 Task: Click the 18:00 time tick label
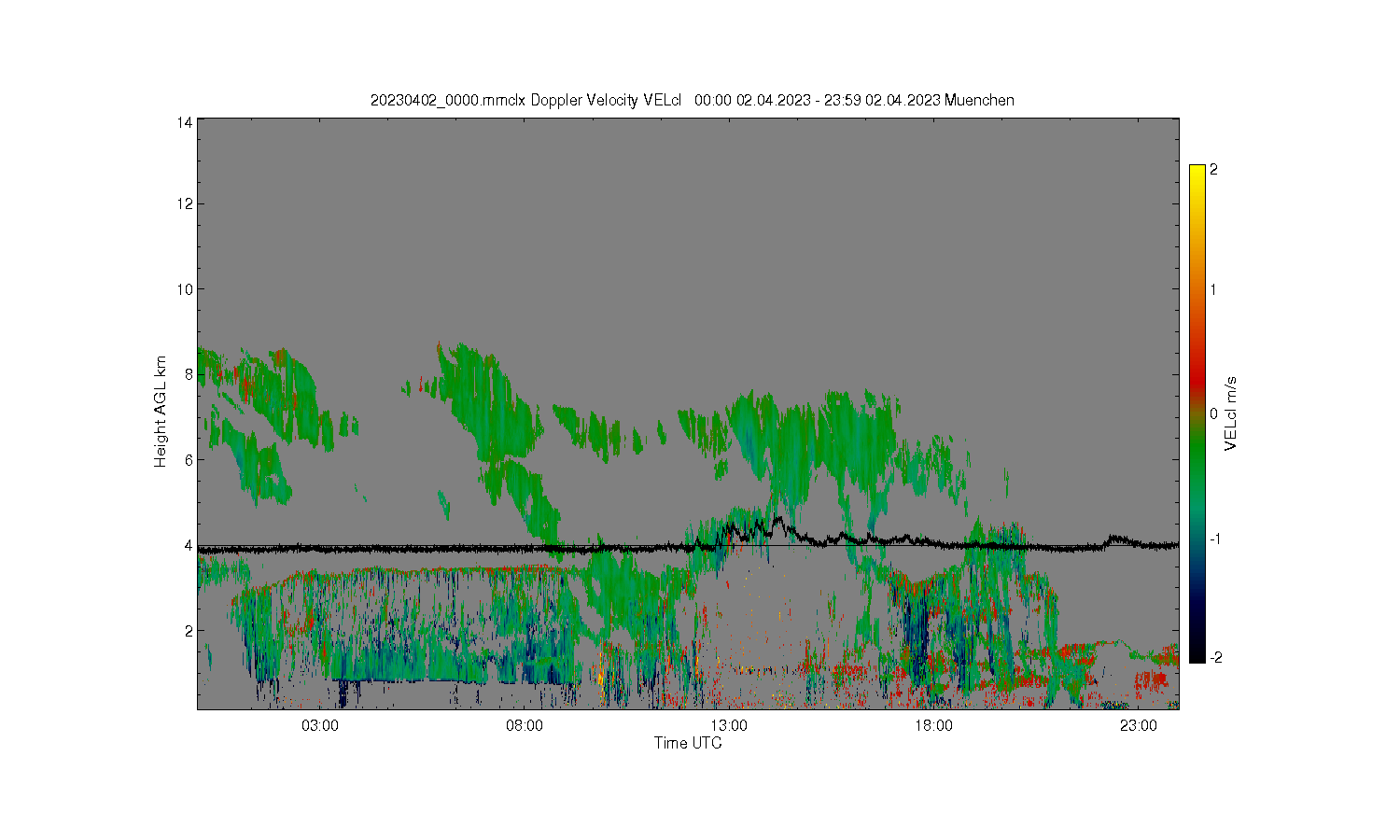coord(933,726)
